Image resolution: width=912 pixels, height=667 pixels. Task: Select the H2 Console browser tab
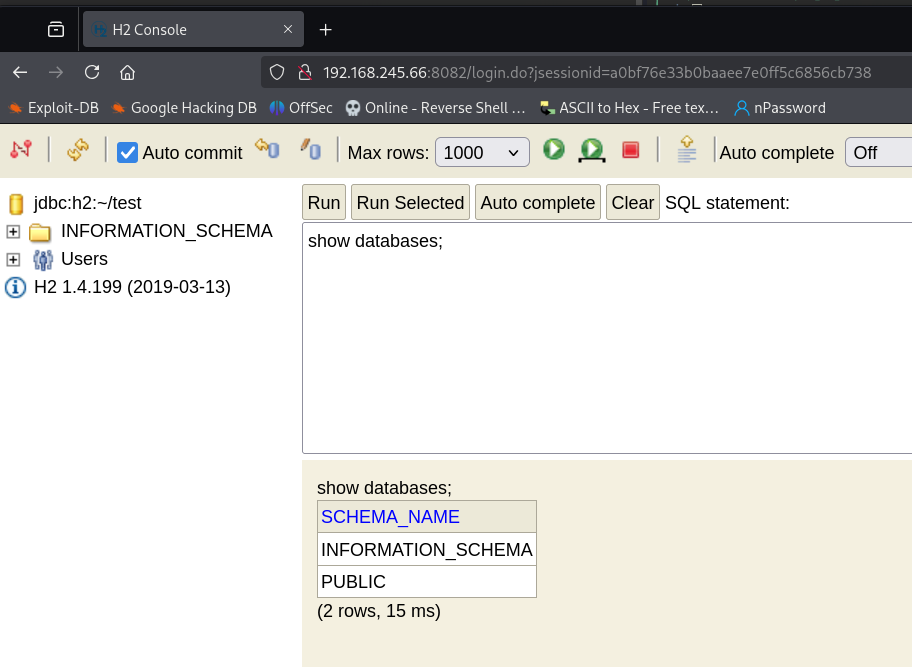193,30
